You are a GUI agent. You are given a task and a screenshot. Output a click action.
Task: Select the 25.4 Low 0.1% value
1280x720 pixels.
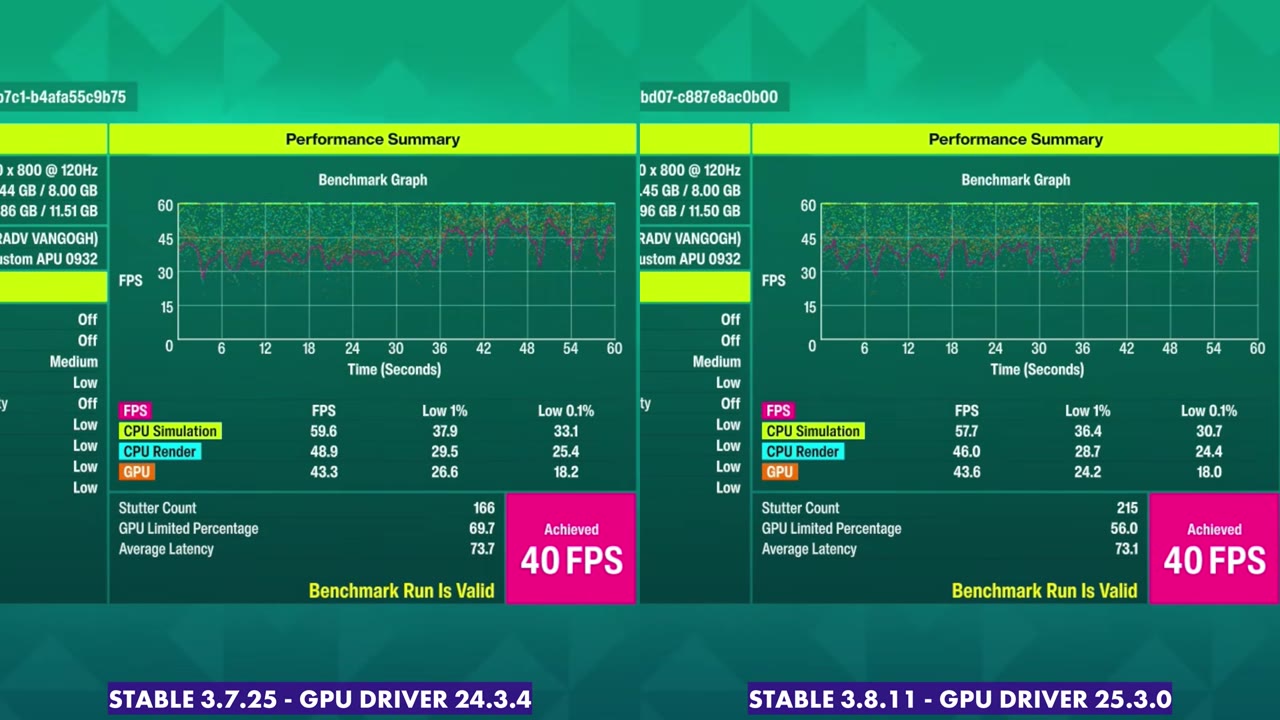click(x=566, y=452)
